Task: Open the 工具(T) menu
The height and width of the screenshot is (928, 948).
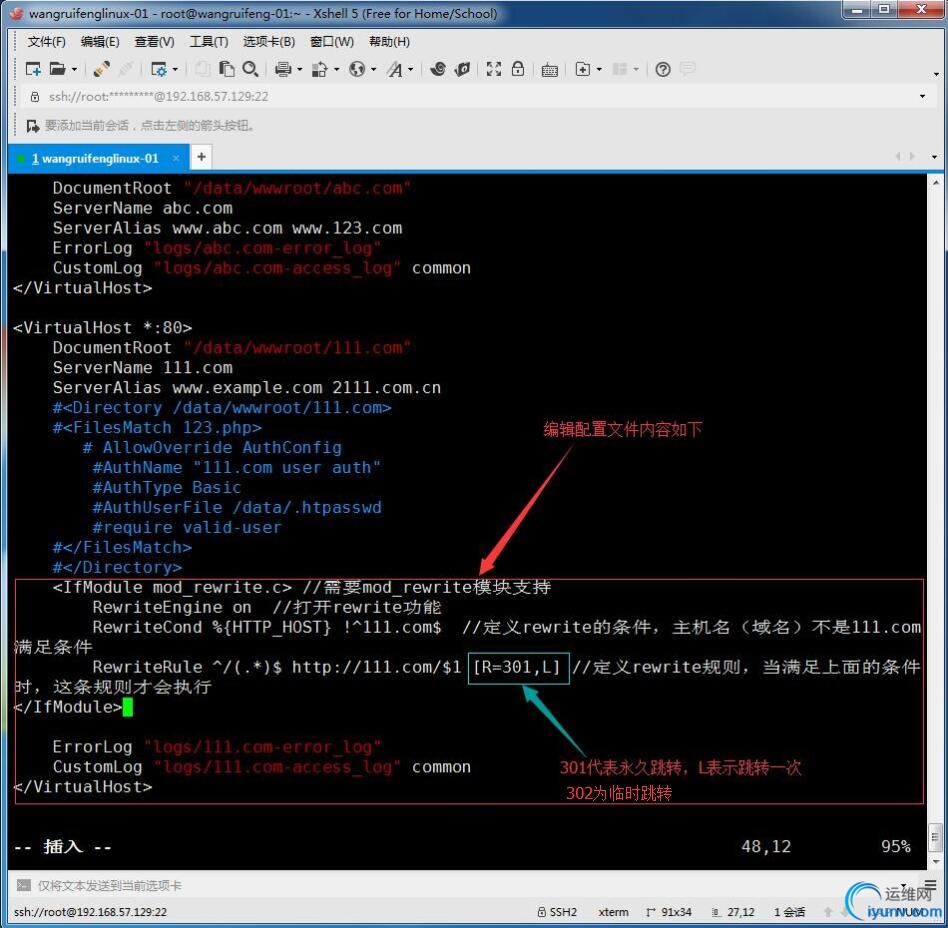Action: [x=208, y=42]
